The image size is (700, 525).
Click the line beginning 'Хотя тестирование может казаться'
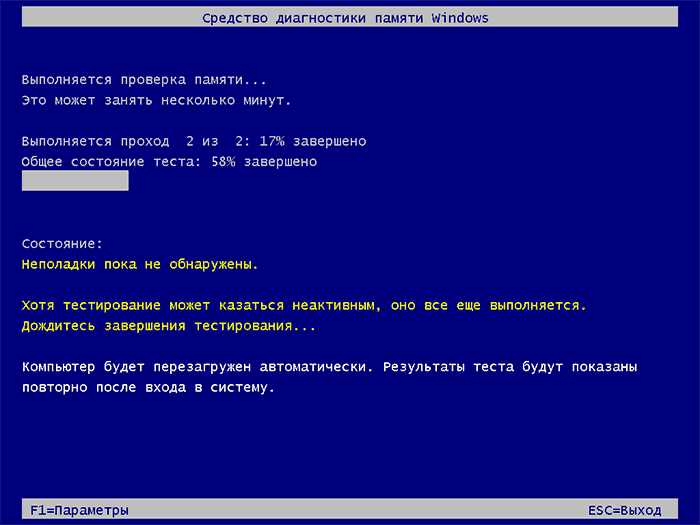click(304, 306)
